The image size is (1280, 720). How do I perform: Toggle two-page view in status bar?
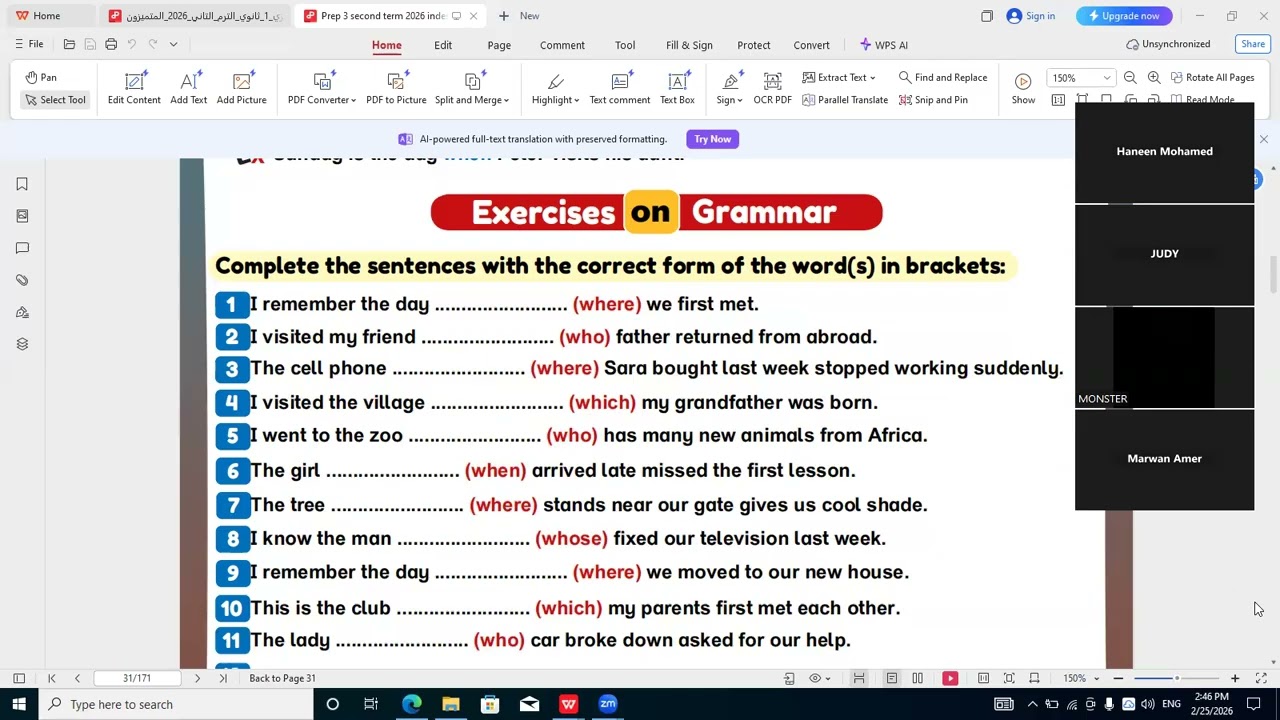917,678
